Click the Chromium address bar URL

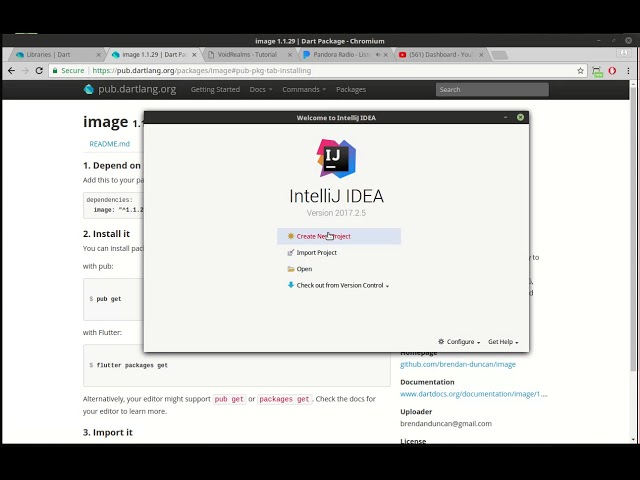pyautogui.click(x=202, y=71)
